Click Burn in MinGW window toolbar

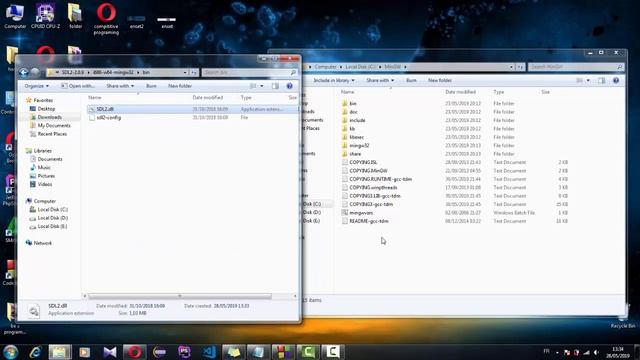pos(411,80)
